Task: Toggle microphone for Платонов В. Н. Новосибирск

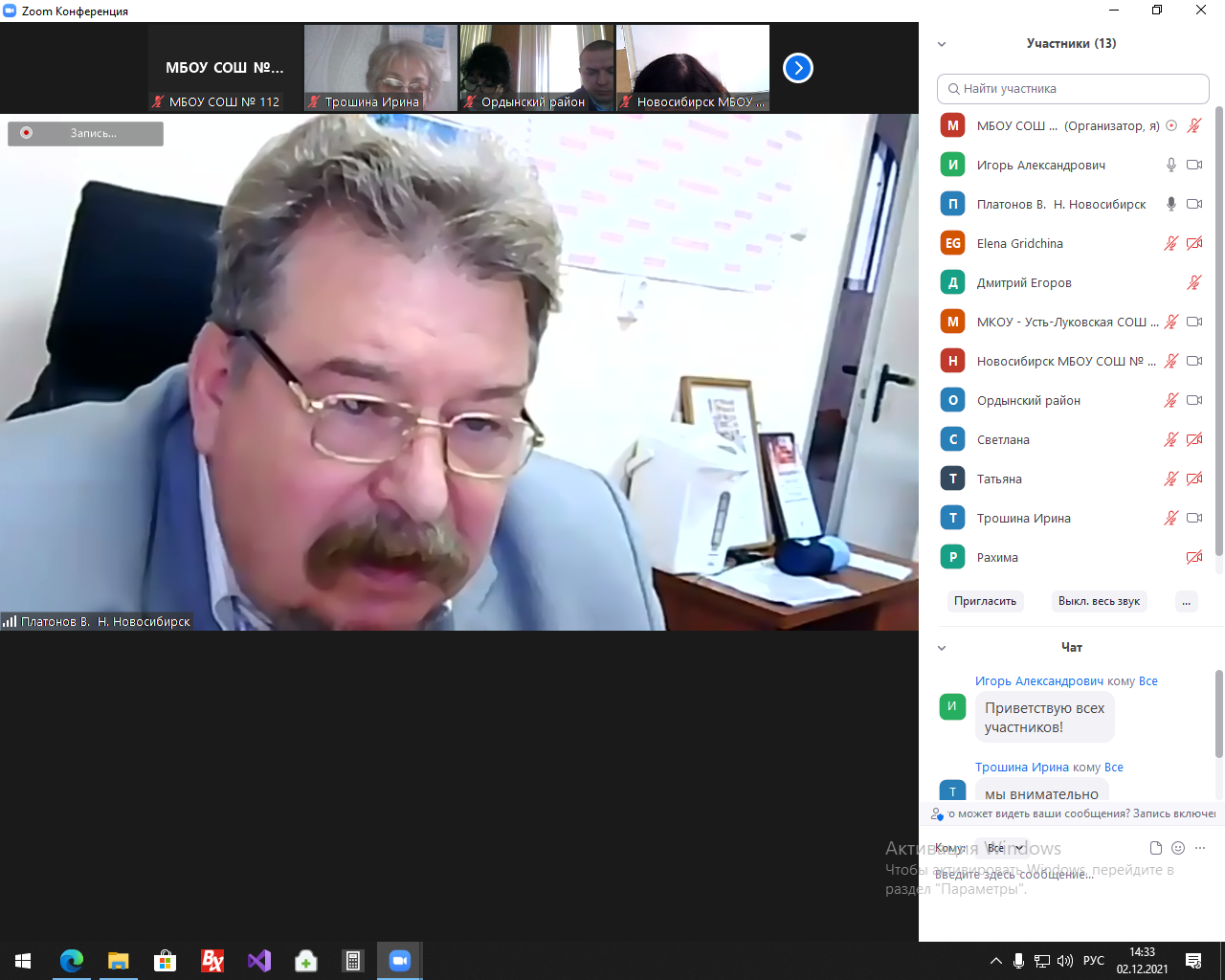Action: click(x=1170, y=204)
